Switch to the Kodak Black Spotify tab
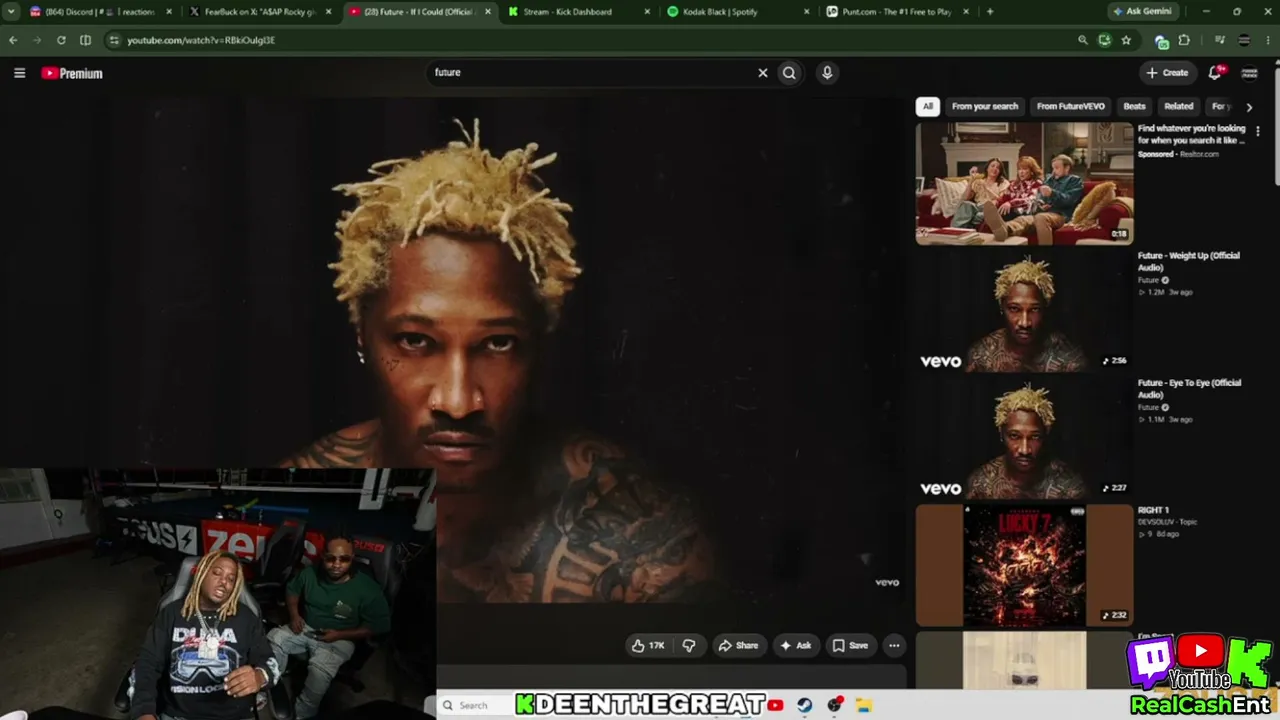The height and width of the screenshot is (720, 1280). tap(738, 12)
